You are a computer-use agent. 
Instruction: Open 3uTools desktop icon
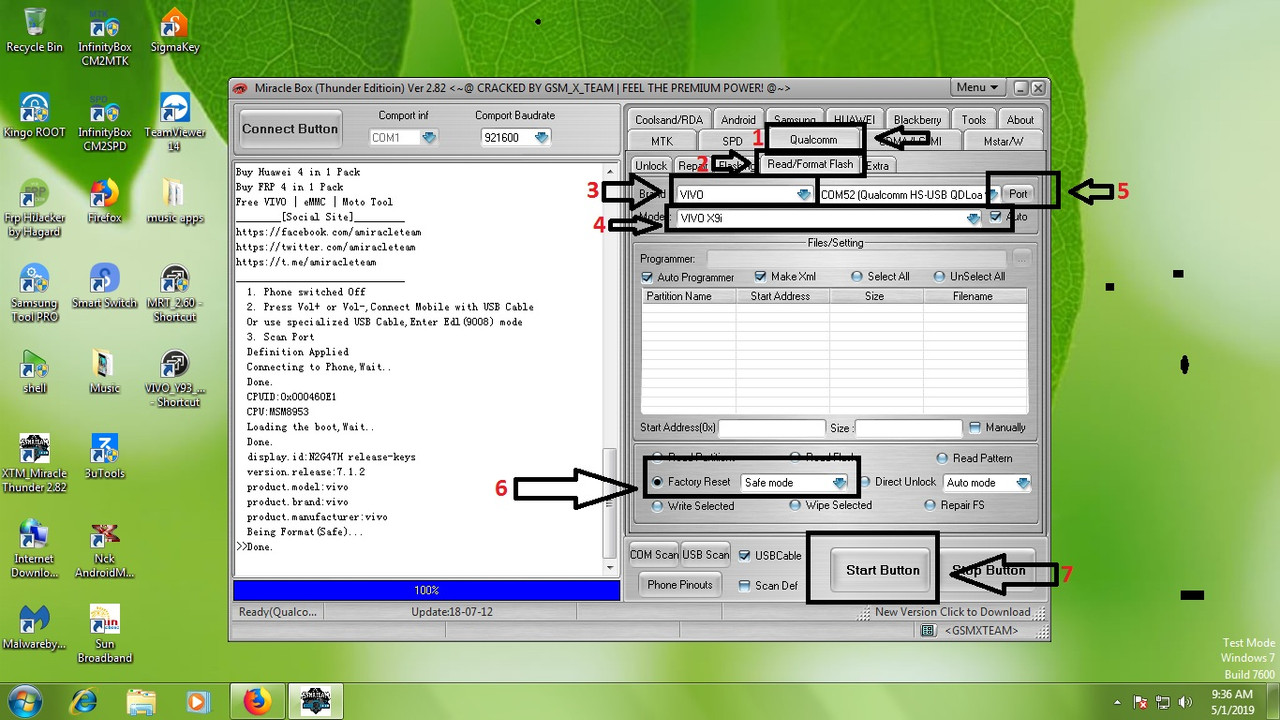click(x=105, y=456)
